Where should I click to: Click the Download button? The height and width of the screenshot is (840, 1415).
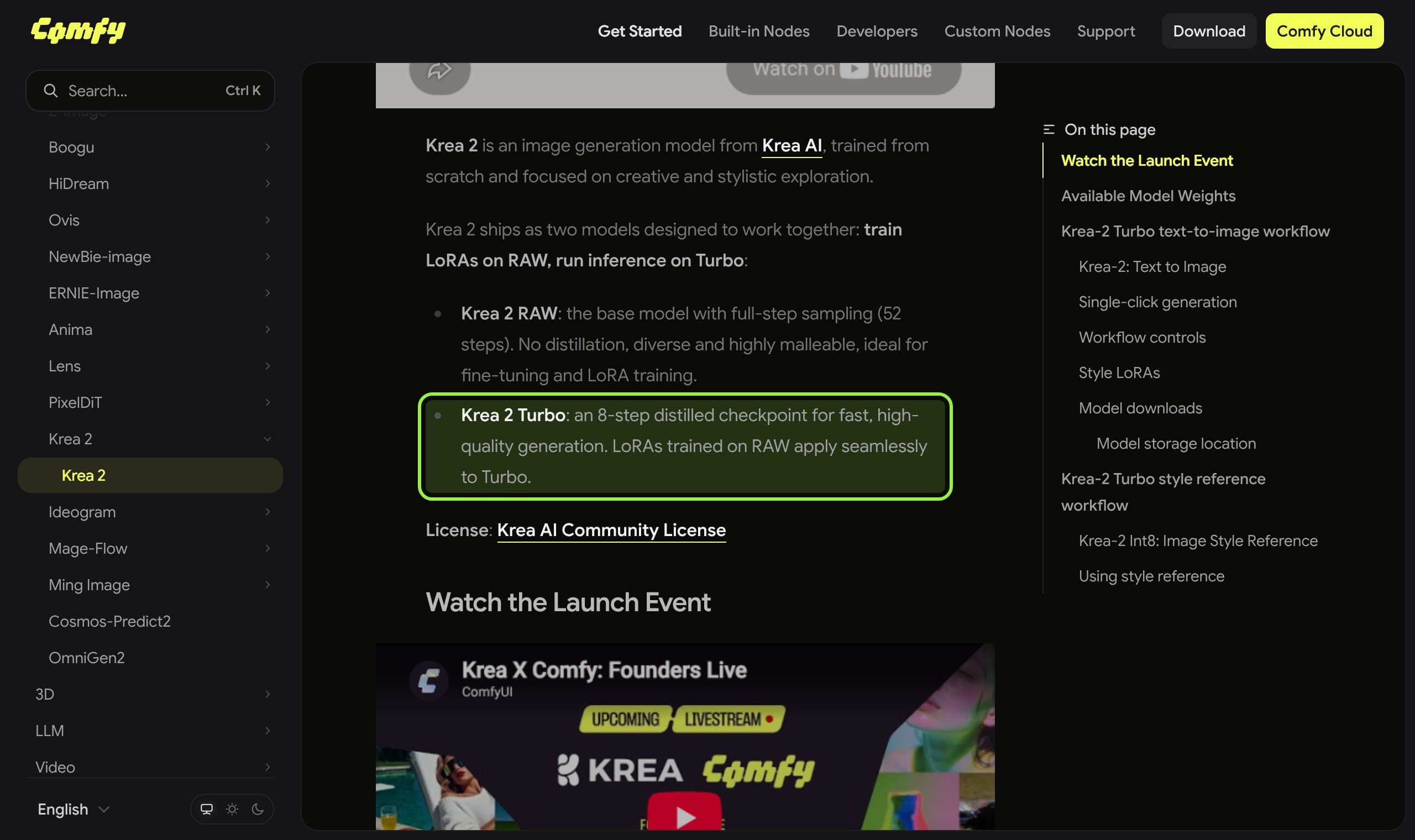(x=1208, y=31)
